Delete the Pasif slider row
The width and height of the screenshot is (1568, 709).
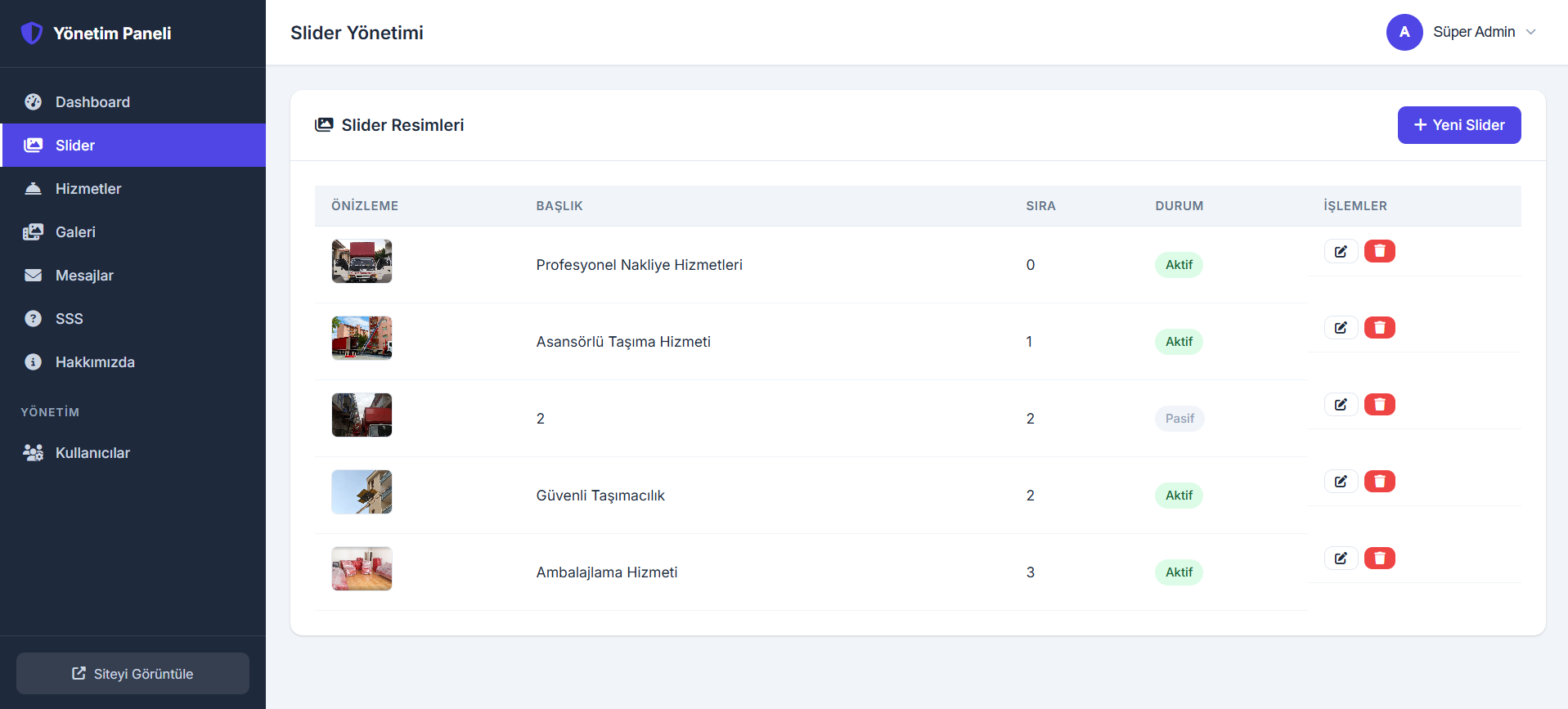click(1379, 405)
